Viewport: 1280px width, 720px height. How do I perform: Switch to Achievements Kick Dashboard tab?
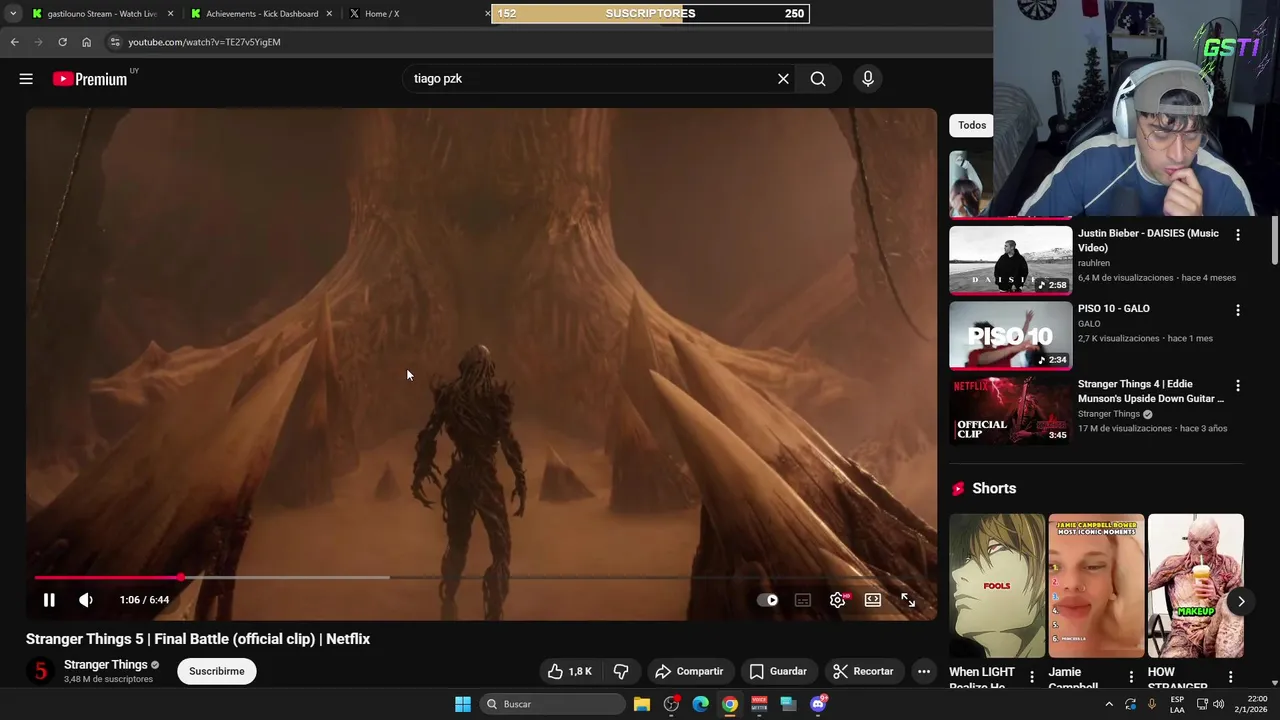262,14
